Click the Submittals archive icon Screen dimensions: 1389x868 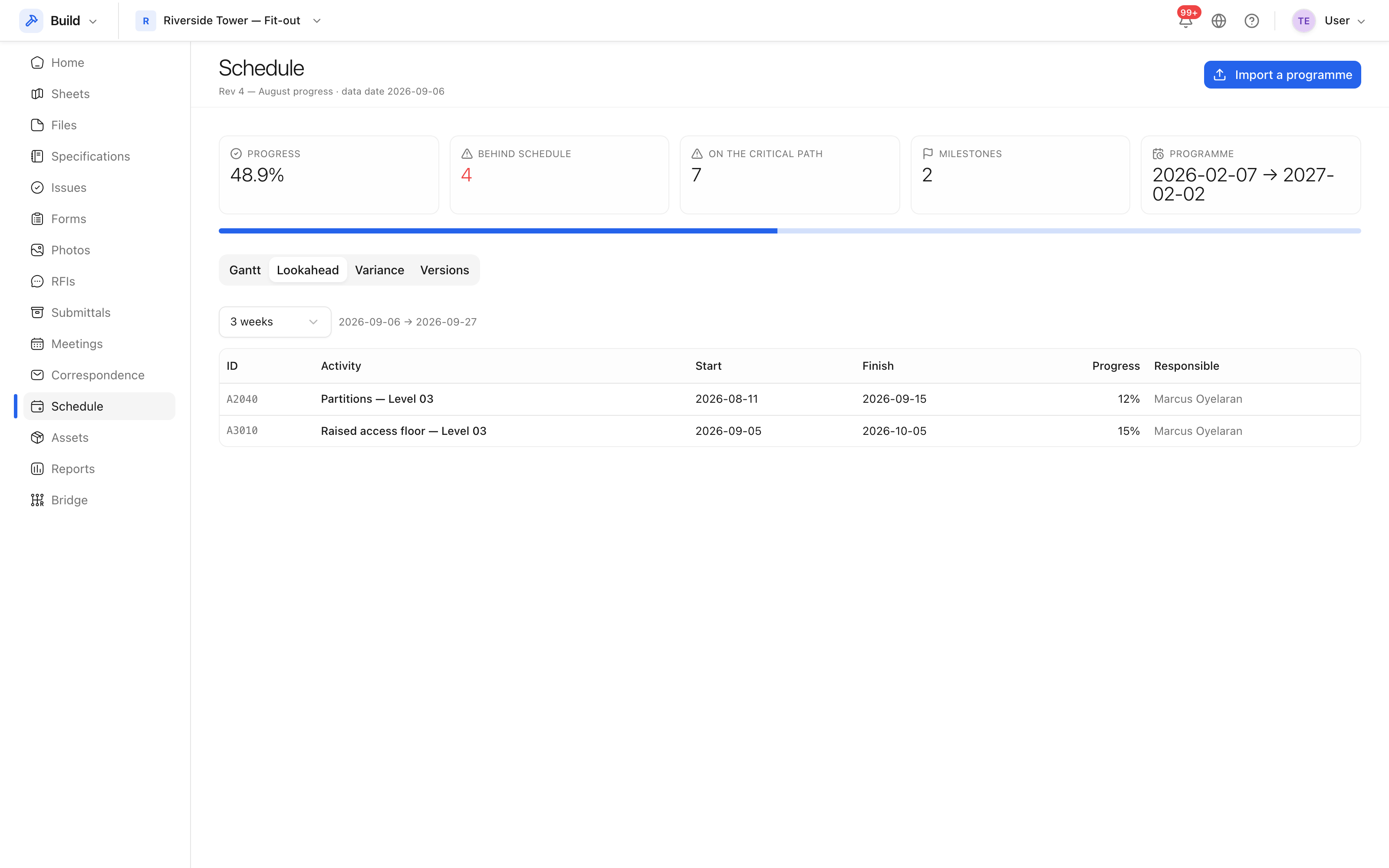pyautogui.click(x=37, y=312)
